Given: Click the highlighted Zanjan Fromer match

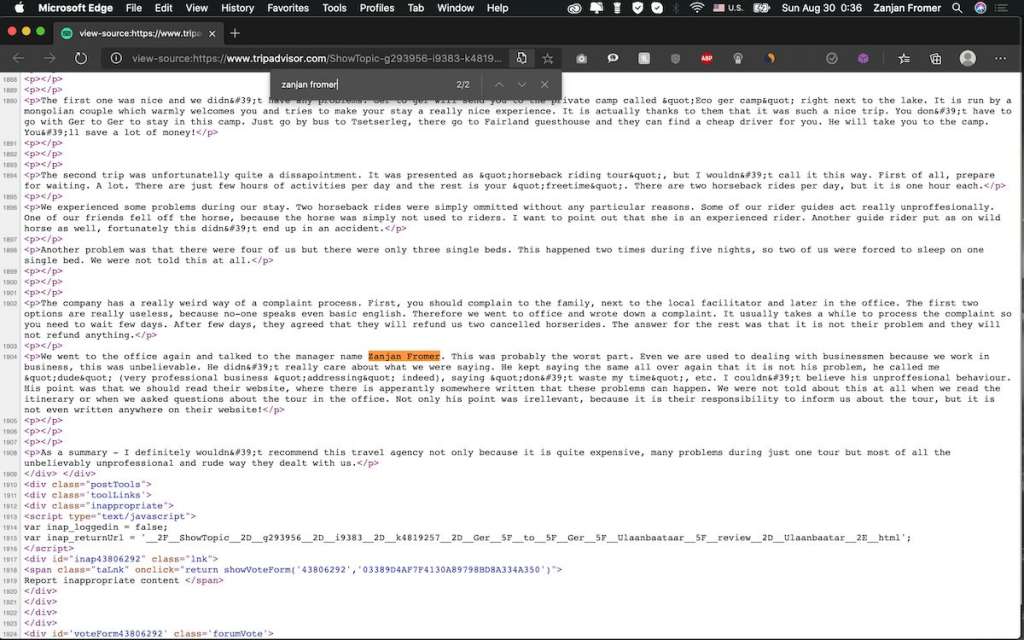Looking at the screenshot, I should pos(404,356).
